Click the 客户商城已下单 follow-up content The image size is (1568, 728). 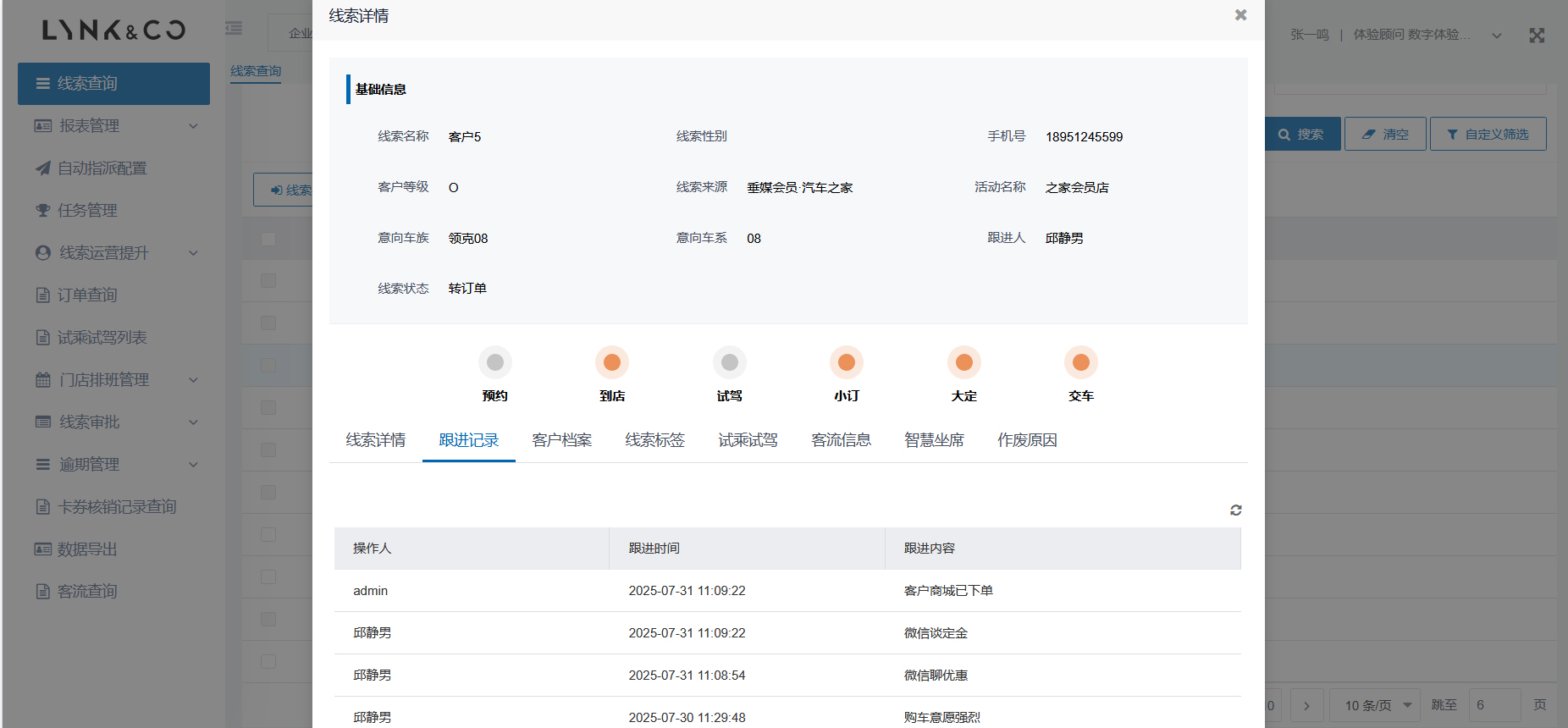[948, 591]
